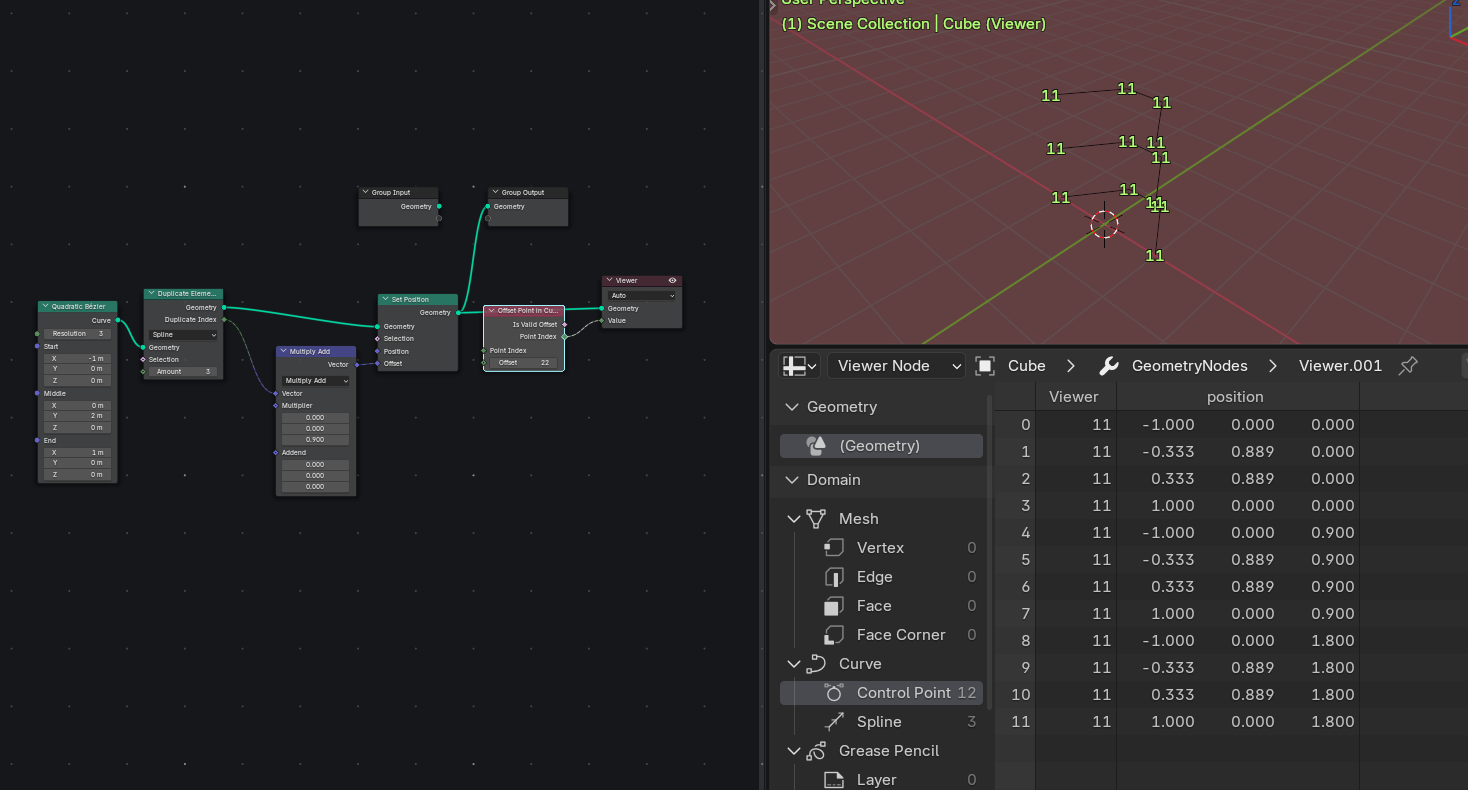Collapse the Domain panel section
The width and height of the screenshot is (1468, 790).
tap(792, 480)
